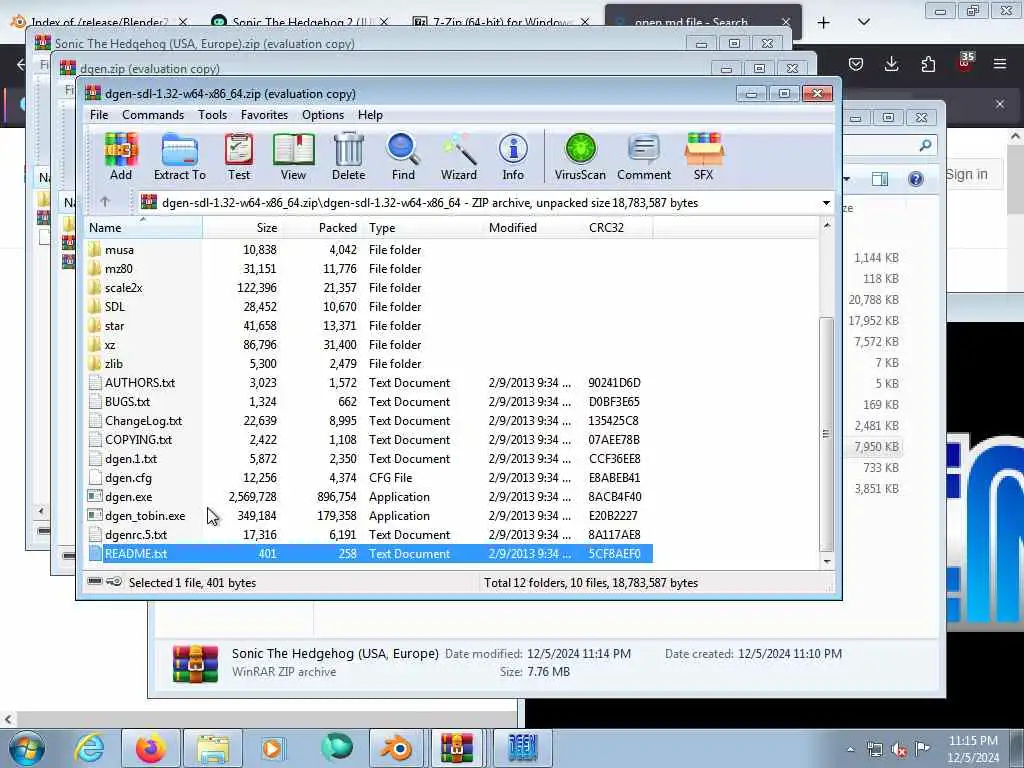Launch the Wizard wand icon
Image resolution: width=1024 pixels, height=768 pixels.
click(458, 157)
